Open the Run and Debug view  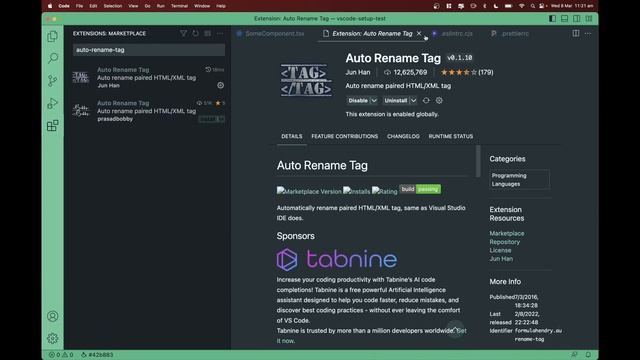[x=52, y=103]
